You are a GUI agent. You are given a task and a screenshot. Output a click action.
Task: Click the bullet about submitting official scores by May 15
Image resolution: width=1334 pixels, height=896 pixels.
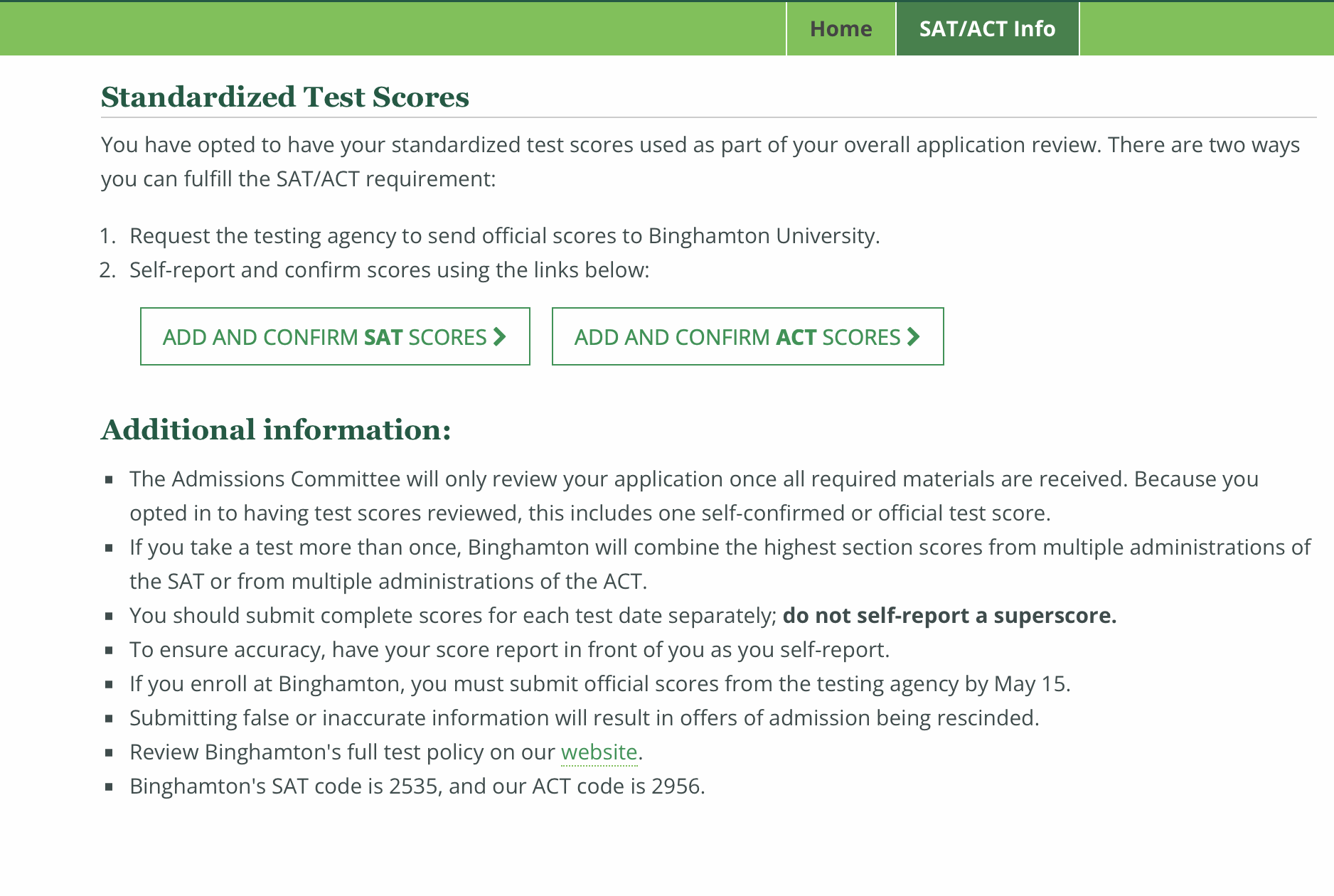click(600, 683)
